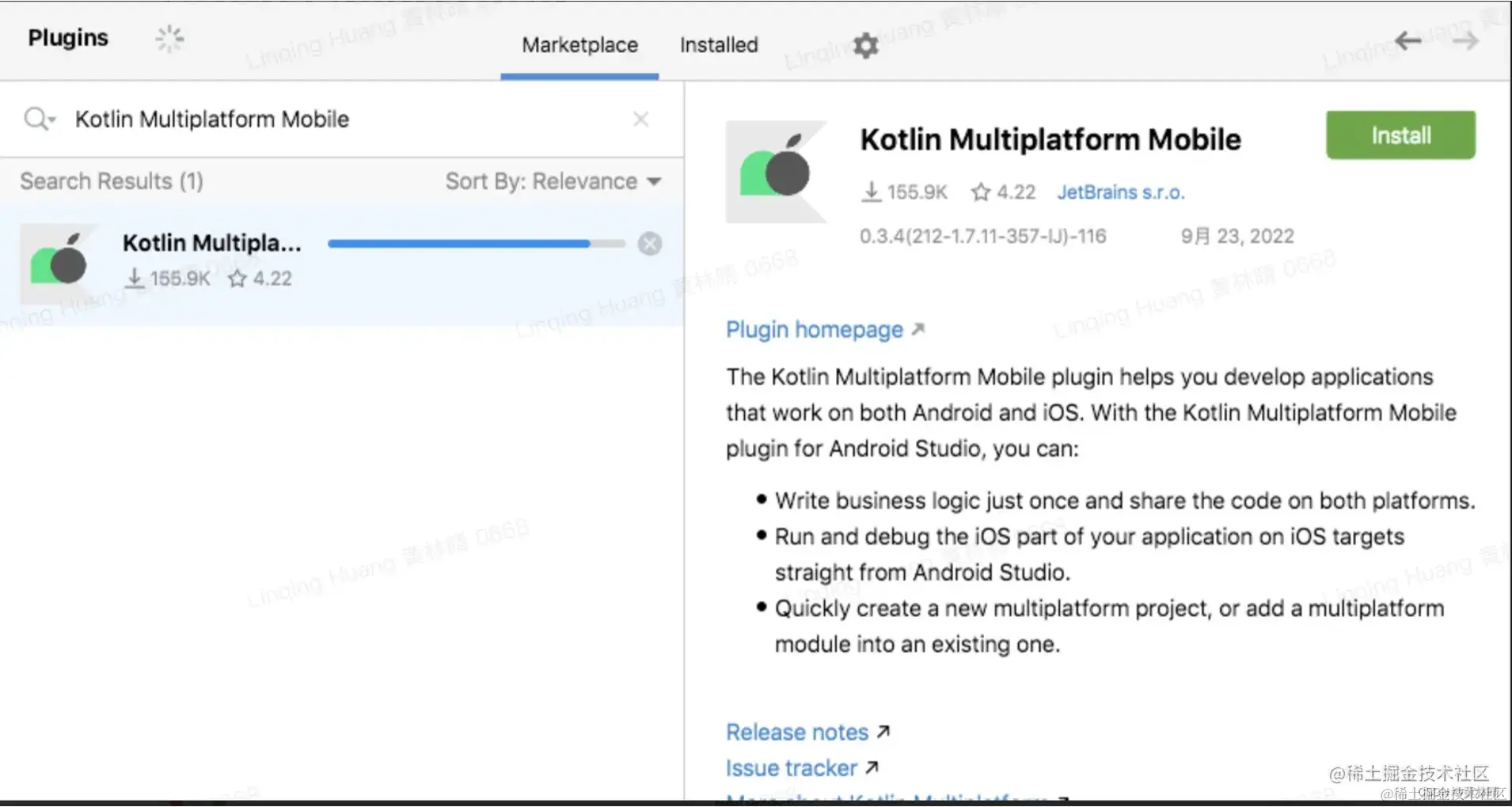Open plugin settings gear menu
The width and height of the screenshot is (1512, 807).
[x=865, y=45]
